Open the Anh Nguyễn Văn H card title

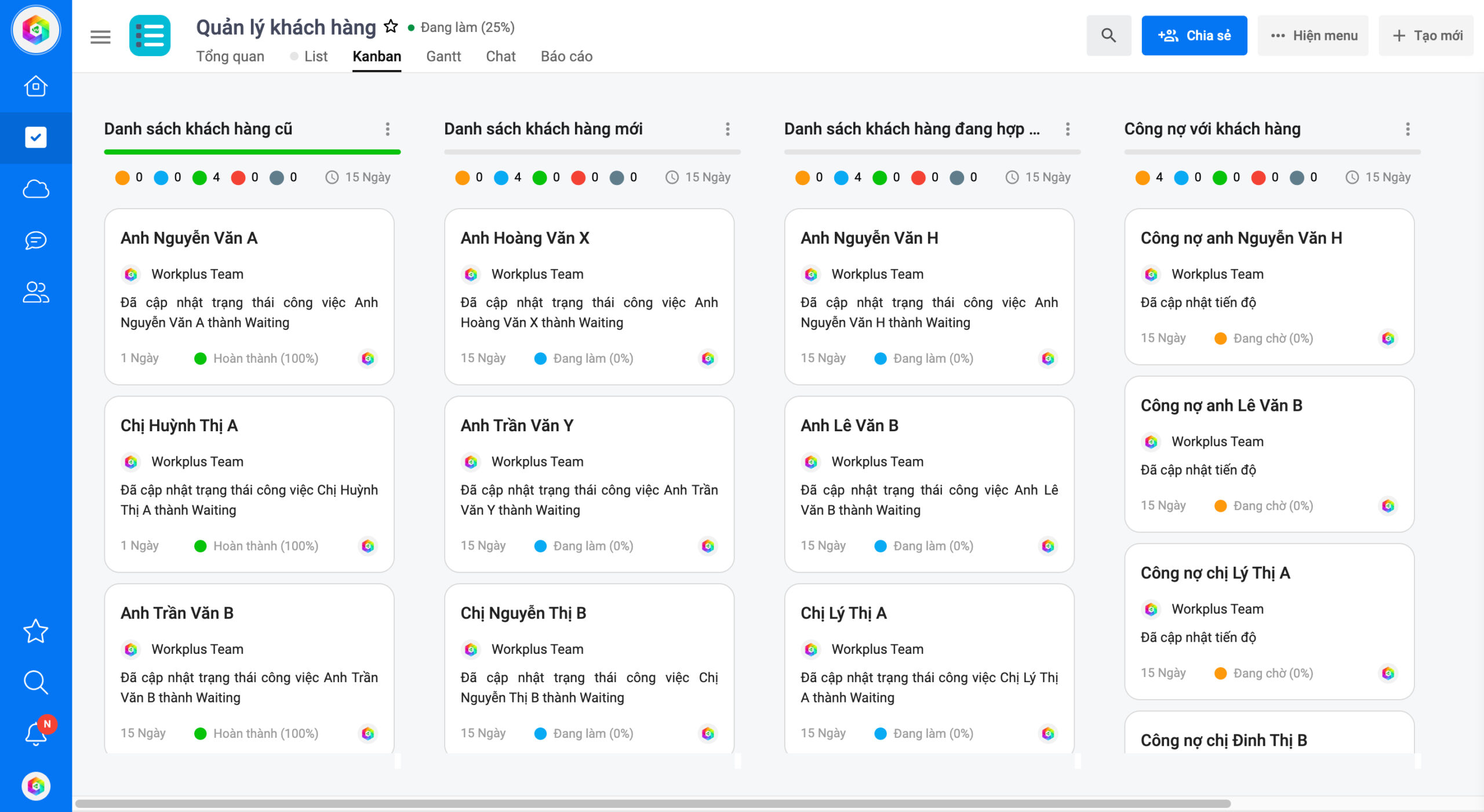tap(869, 238)
